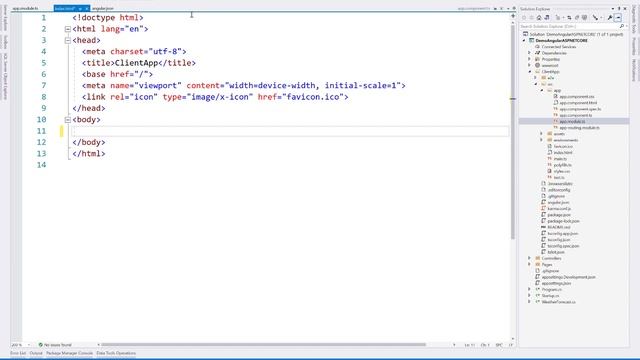Open Program.cs file

(x=551, y=289)
